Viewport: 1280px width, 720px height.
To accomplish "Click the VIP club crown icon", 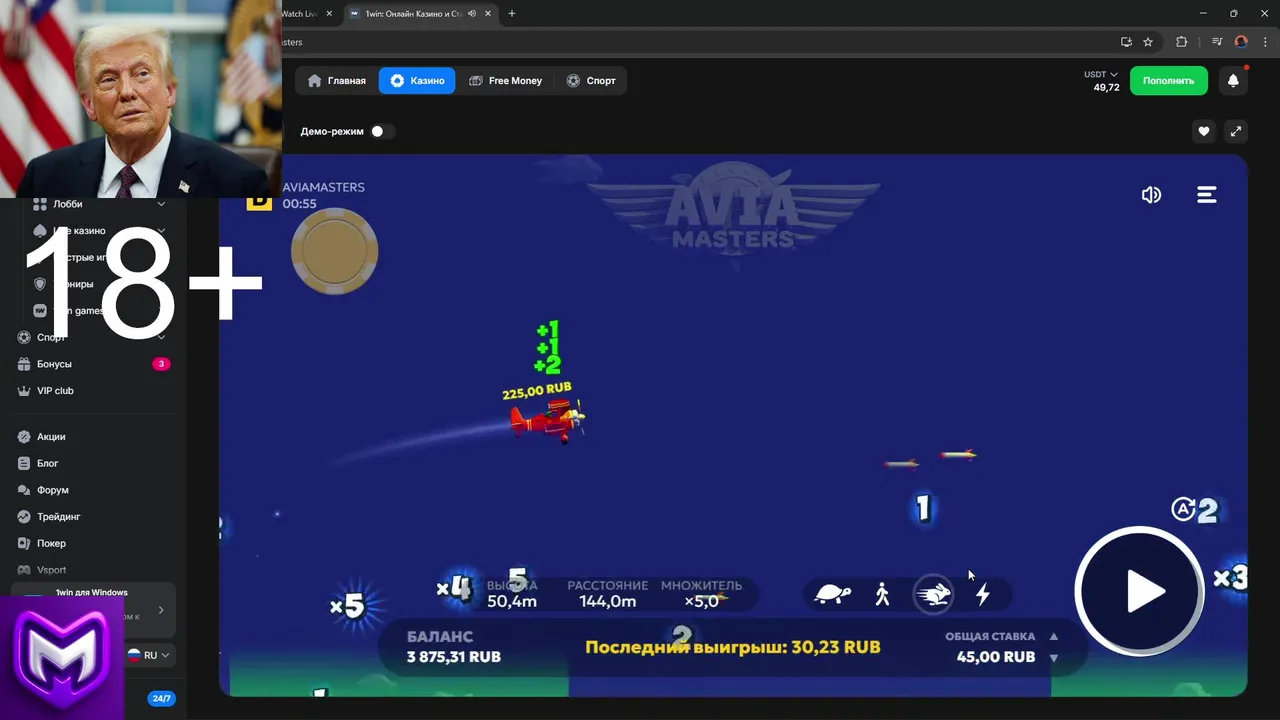I will point(25,391).
